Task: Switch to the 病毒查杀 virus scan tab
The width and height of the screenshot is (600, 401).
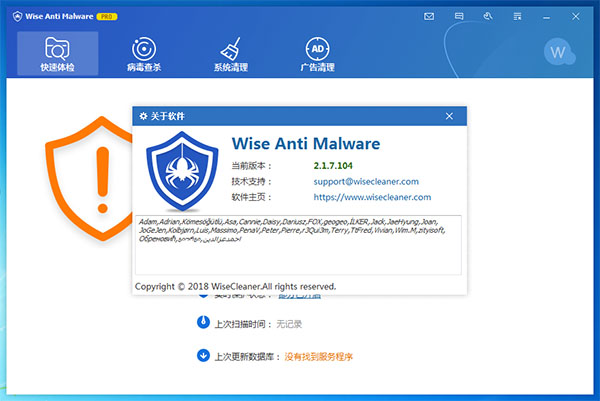Action: click(144, 54)
